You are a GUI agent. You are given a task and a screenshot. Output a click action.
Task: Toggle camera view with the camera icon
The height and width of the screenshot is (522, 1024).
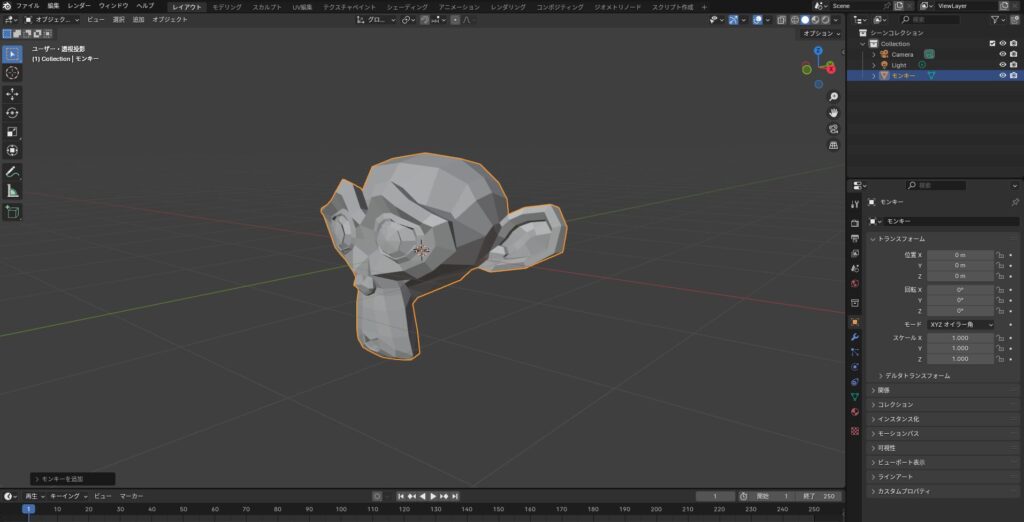click(x=833, y=129)
